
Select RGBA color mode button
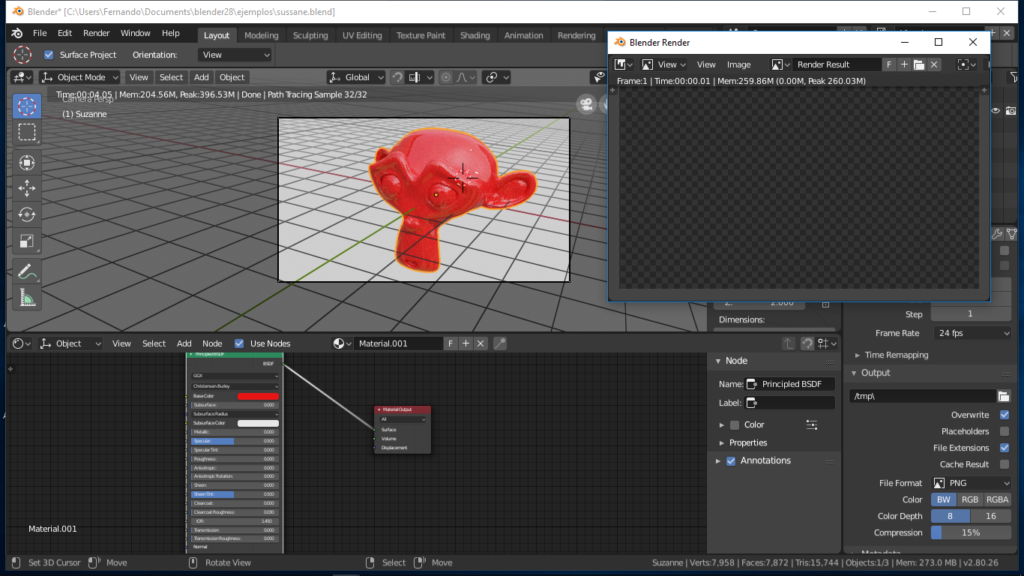(997, 499)
